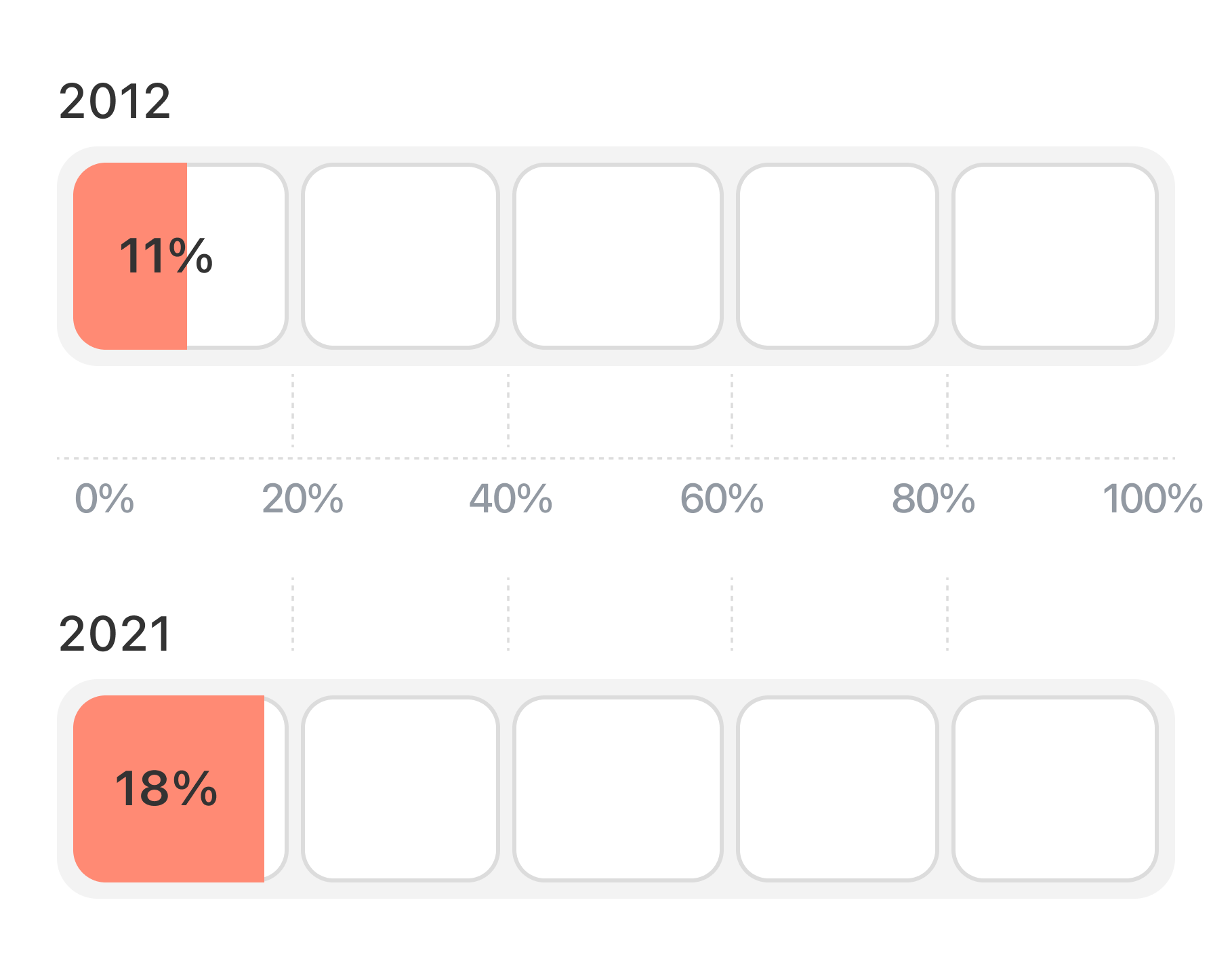The width and height of the screenshot is (1232, 976).
Task: Click the 40% axis label
Action: tap(510, 499)
